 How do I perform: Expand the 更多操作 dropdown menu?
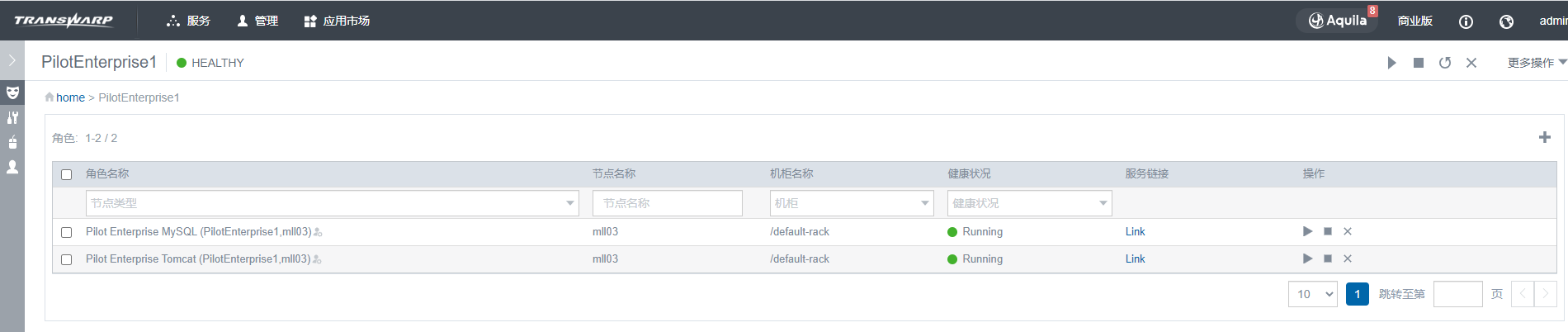[x=1537, y=63]
